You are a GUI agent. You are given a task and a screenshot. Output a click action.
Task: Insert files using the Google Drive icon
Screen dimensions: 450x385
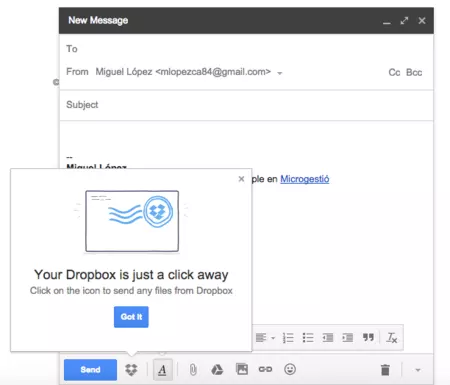pos(217,370)
